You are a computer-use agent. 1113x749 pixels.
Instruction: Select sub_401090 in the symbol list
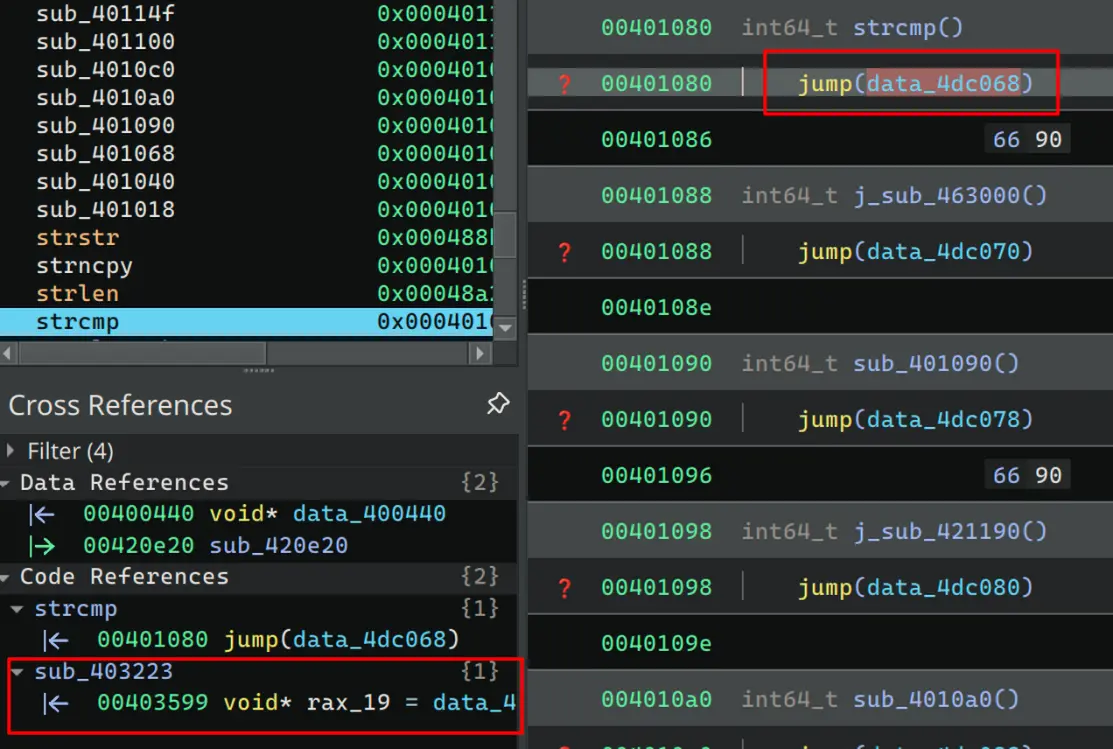click(x=105, y=126)
